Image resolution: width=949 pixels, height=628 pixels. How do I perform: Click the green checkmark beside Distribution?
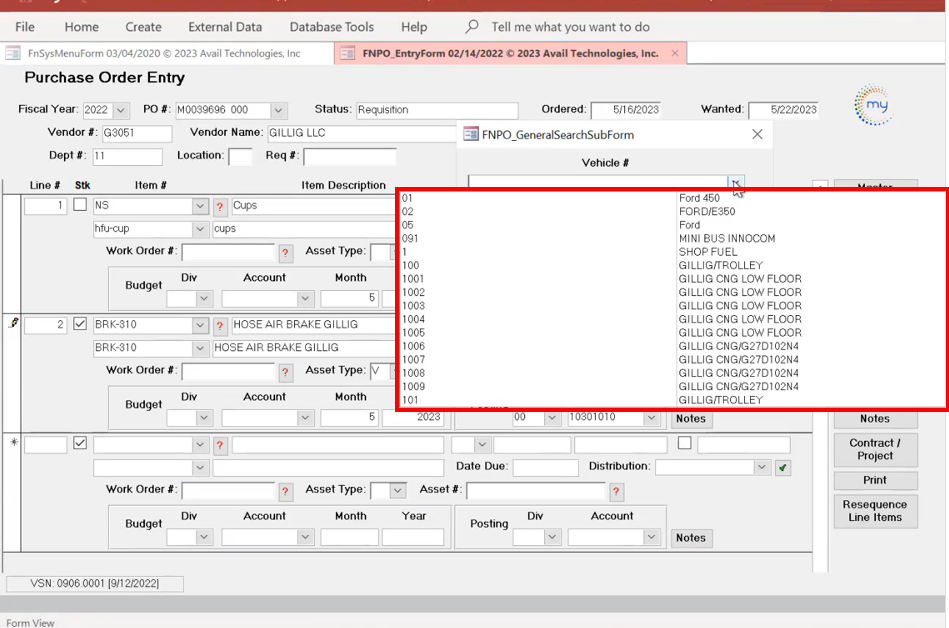(783, 467)
